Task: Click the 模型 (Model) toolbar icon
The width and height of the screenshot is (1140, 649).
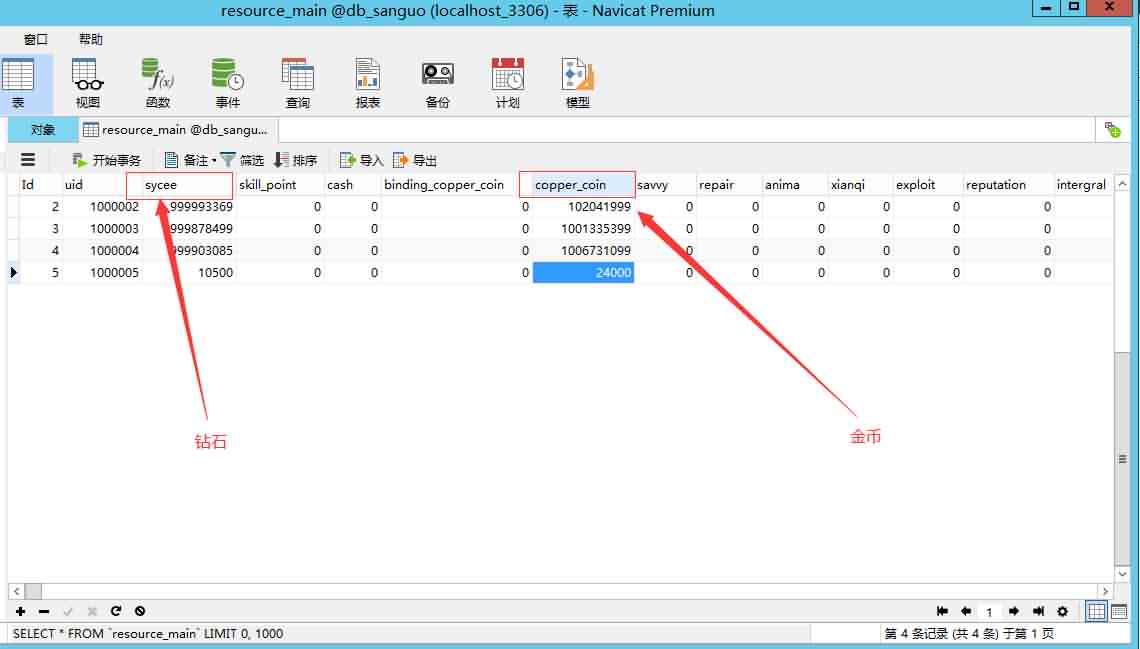Action: (578, 82)
